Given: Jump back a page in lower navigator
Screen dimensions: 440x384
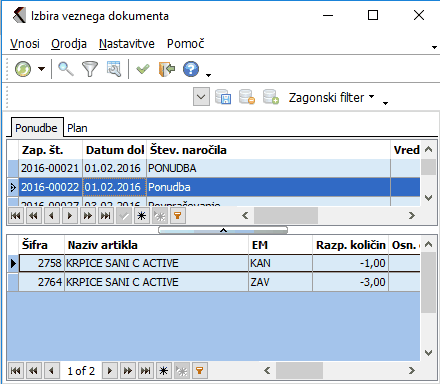Looking at the screenshot, I should coord(33,371).
